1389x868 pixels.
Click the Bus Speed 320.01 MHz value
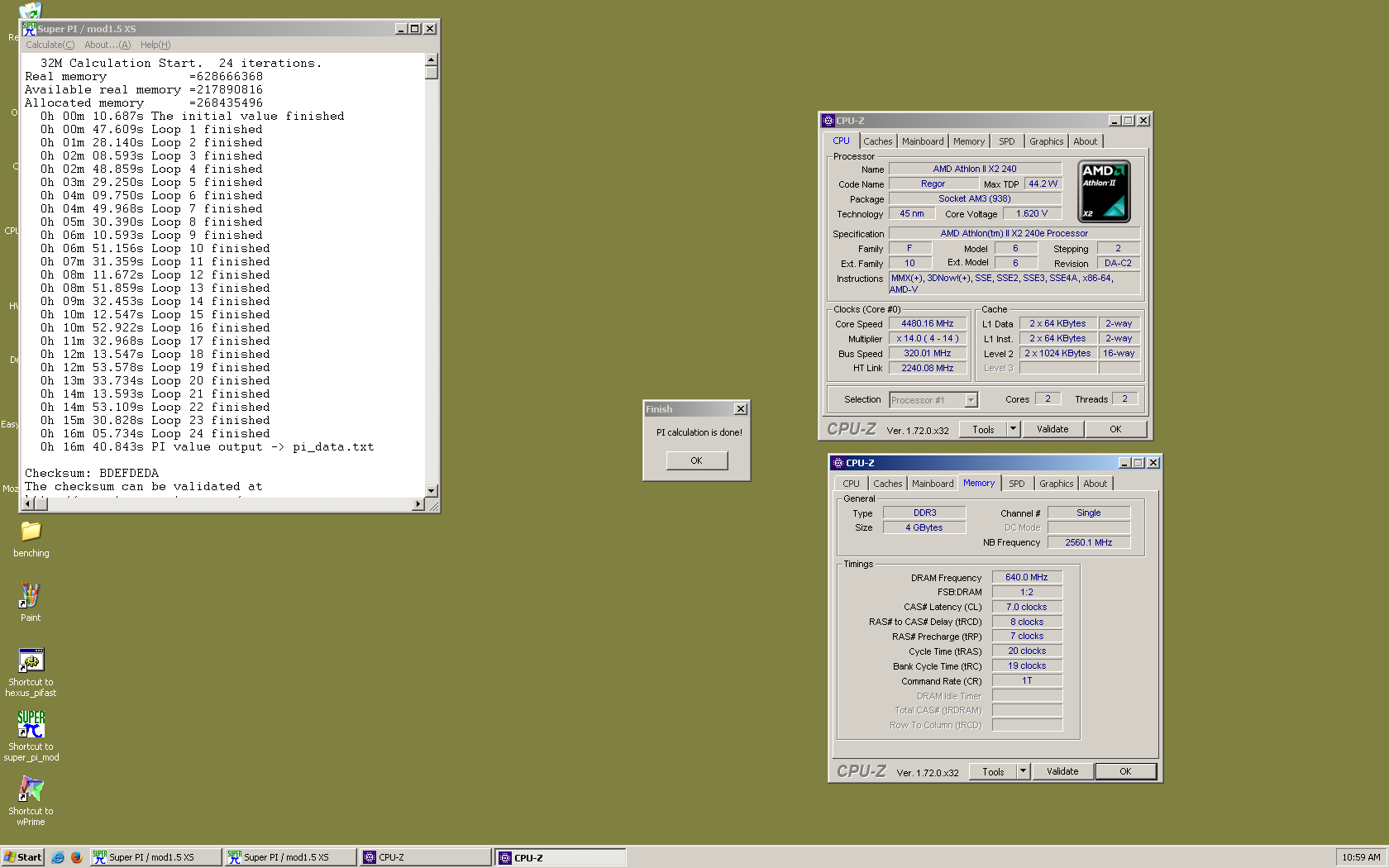[x=928, y=354]
